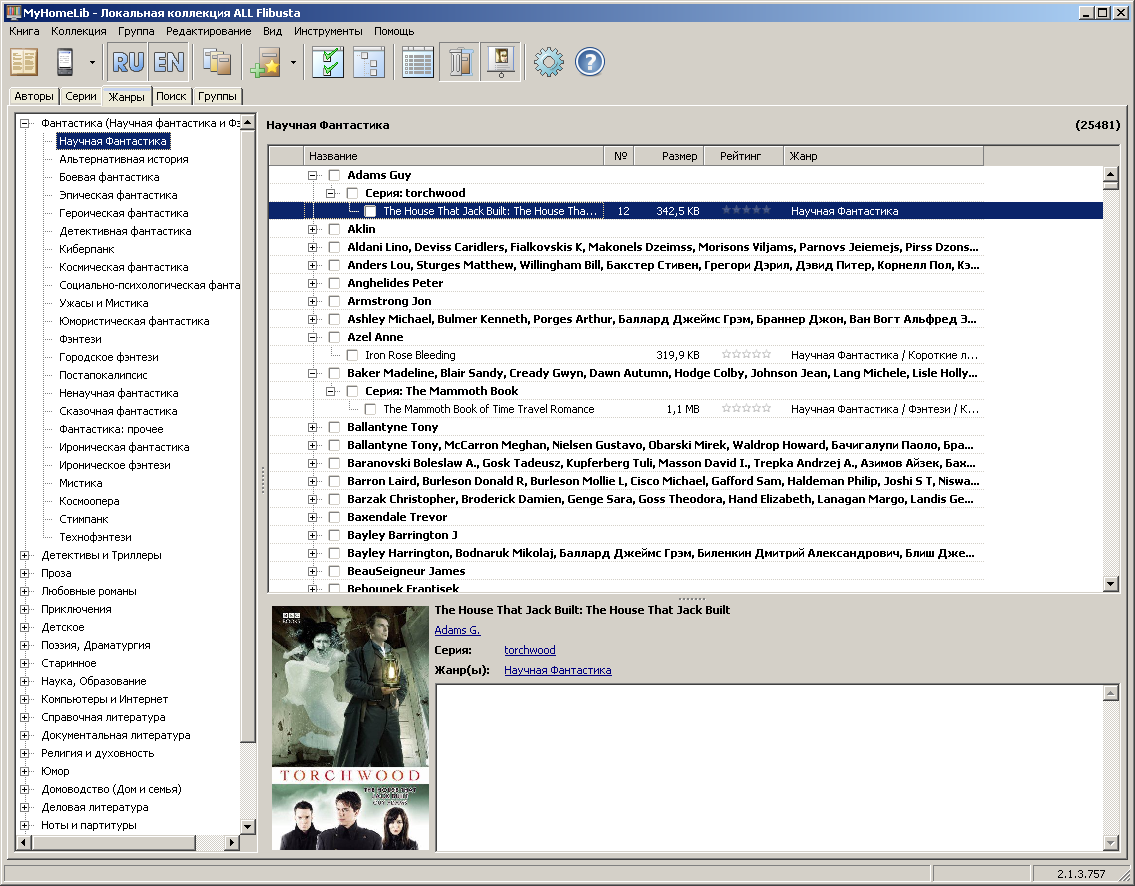Check the Anghelides Peter checkbox
Screen dimensions: 1135x886
[334, 283]
